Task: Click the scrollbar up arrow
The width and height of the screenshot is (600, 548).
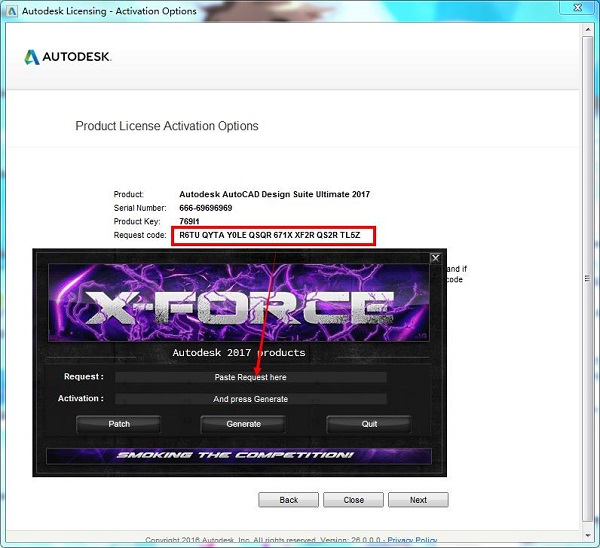Action: 589,29
